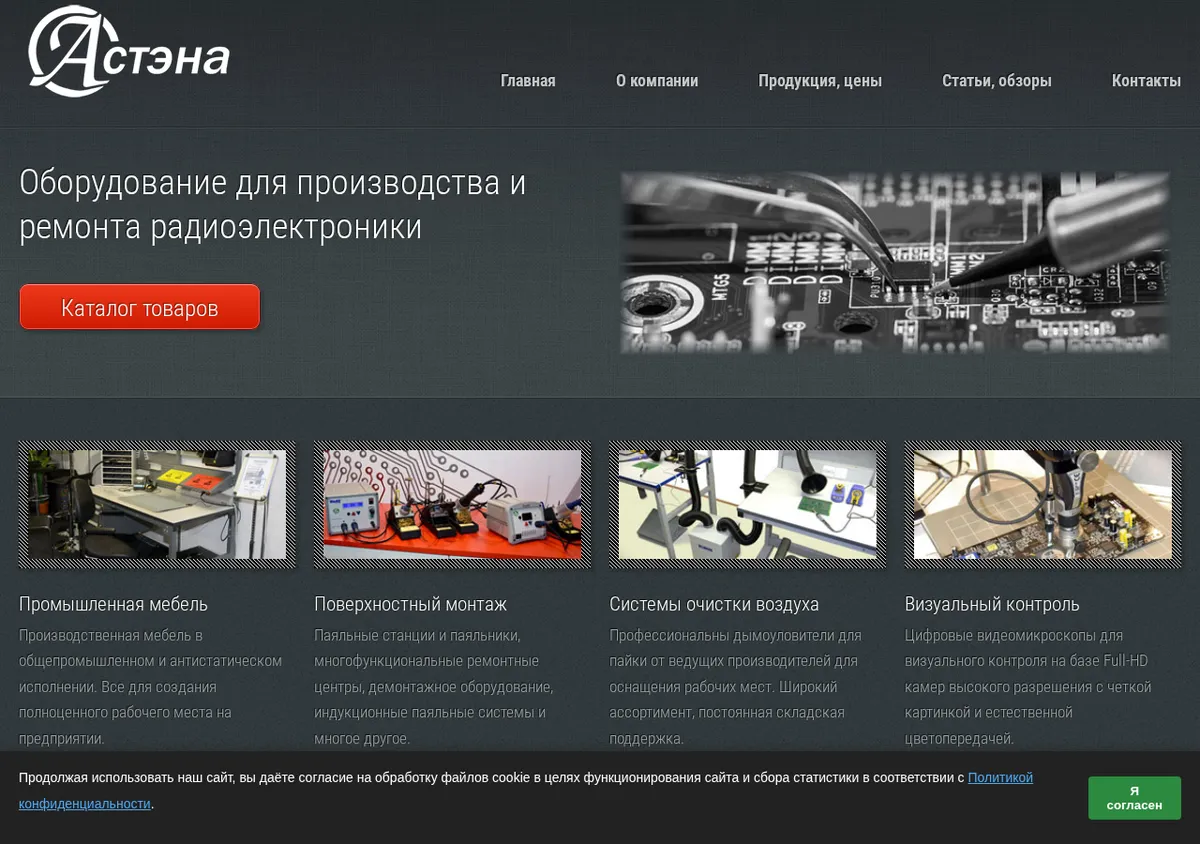Open the Политикой конфиденциальности link

[526, 790]
